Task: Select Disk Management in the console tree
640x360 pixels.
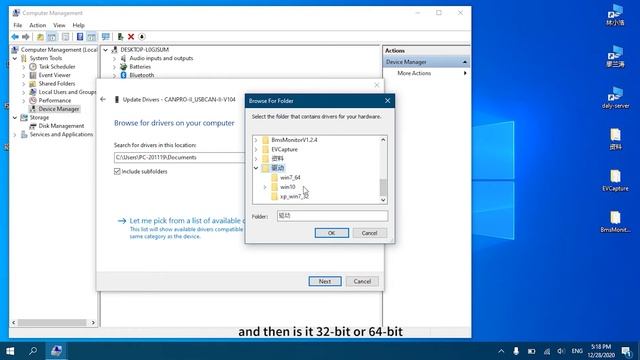Action: (61, 126)
